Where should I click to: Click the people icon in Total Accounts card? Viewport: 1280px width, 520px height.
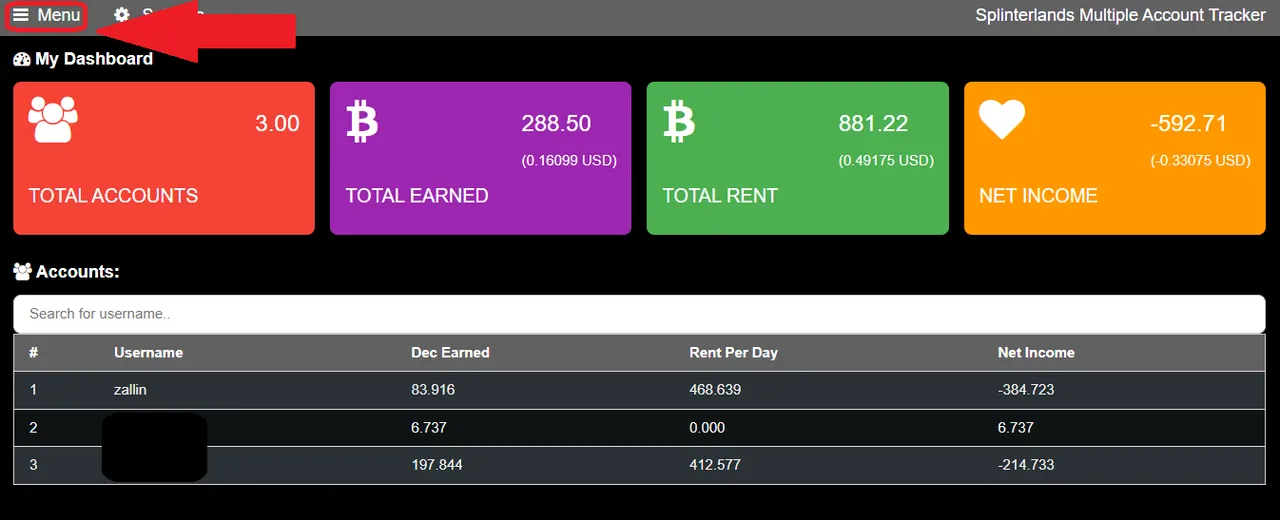[x=53, y=120]
